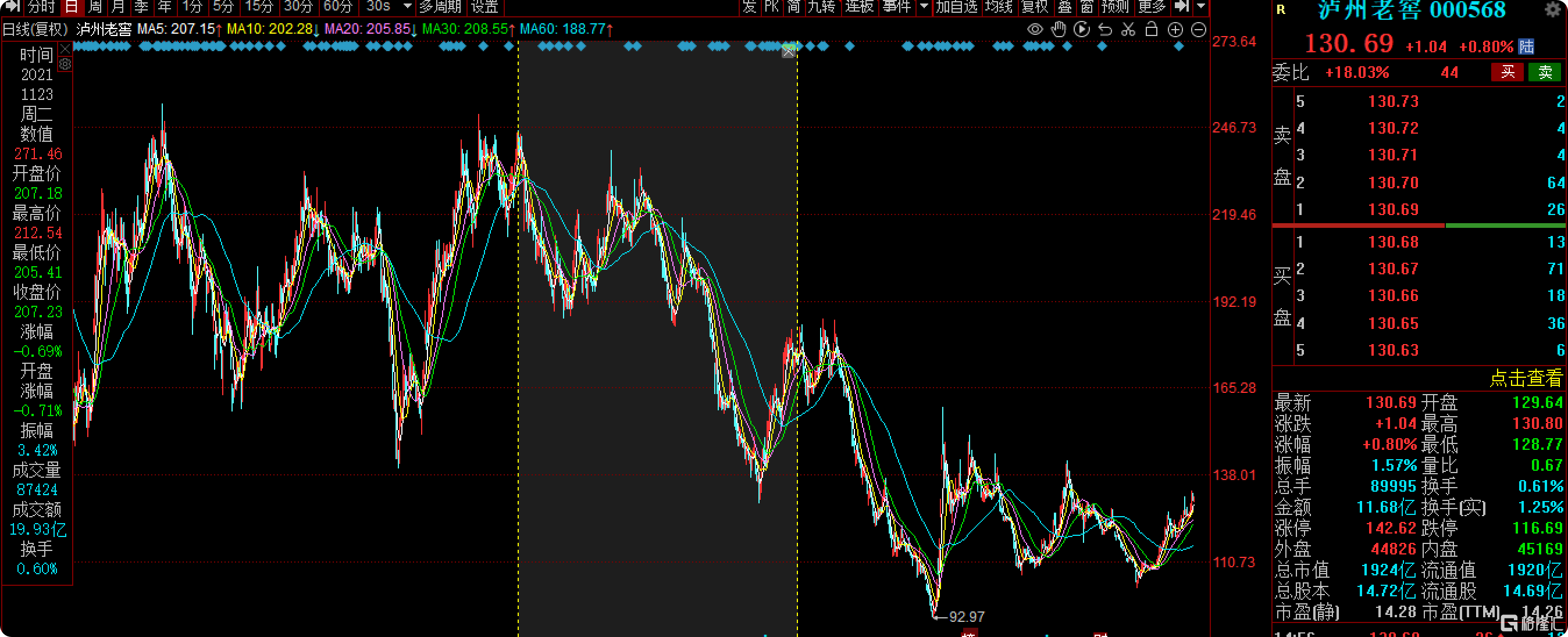Select the 日 daily period tab
Image resolution: width=1568 pixels, height=637 pixels.
72,7
